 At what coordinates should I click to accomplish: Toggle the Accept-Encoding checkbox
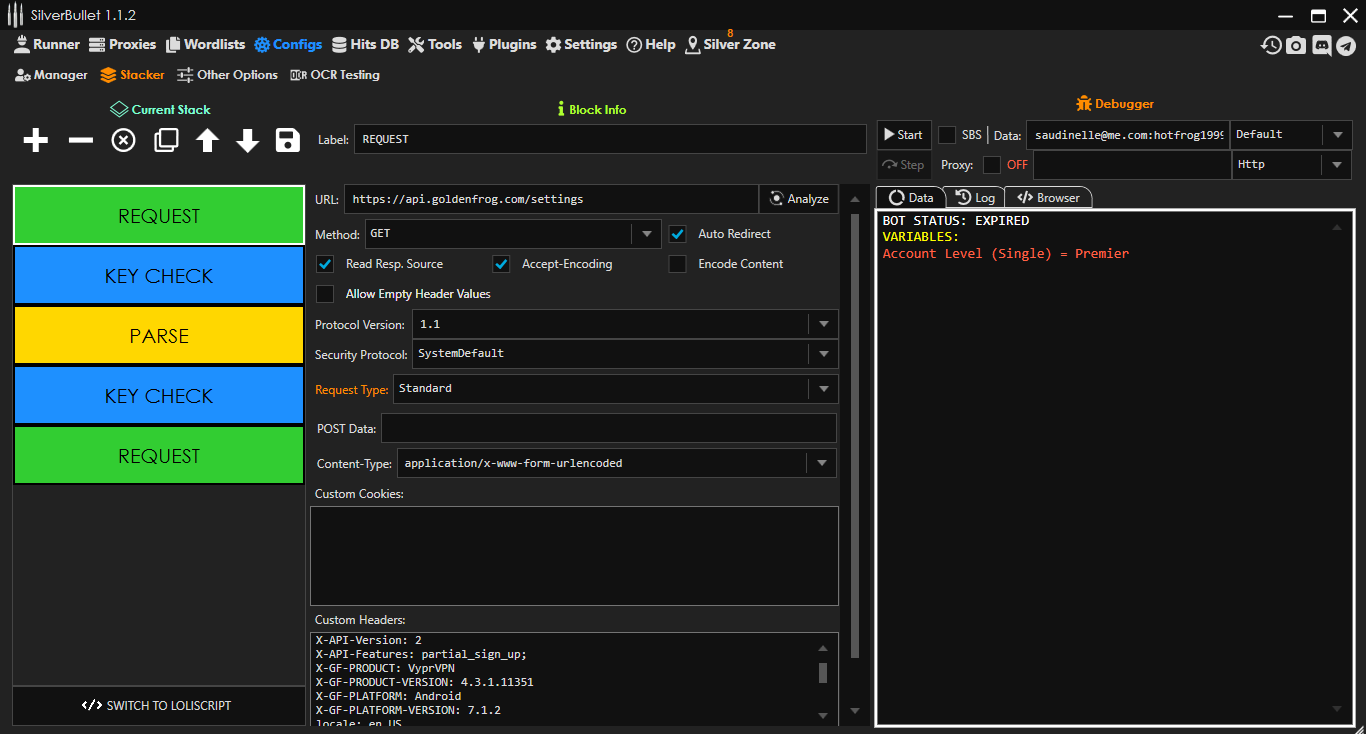tap(501, 264)
